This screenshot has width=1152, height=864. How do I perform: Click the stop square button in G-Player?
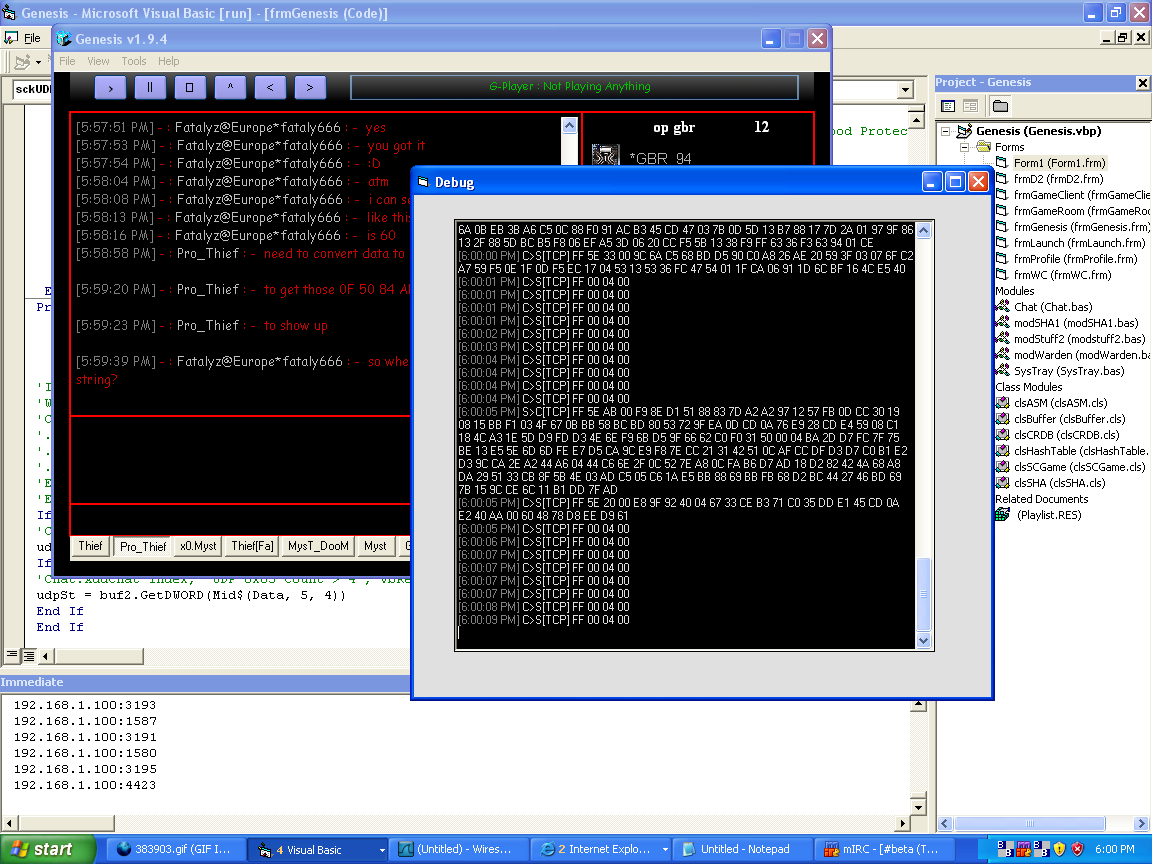(190, 87)
